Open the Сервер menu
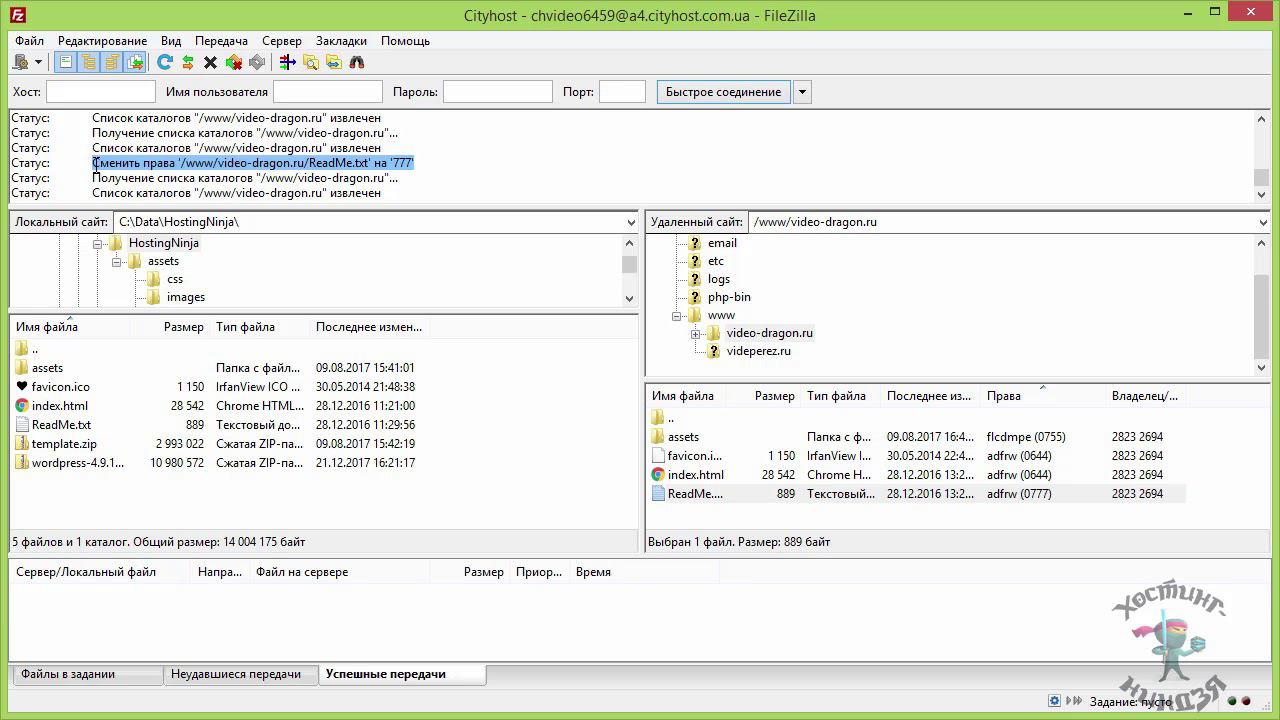This screenshot has width=1280, height=720. tap(282, 41)
